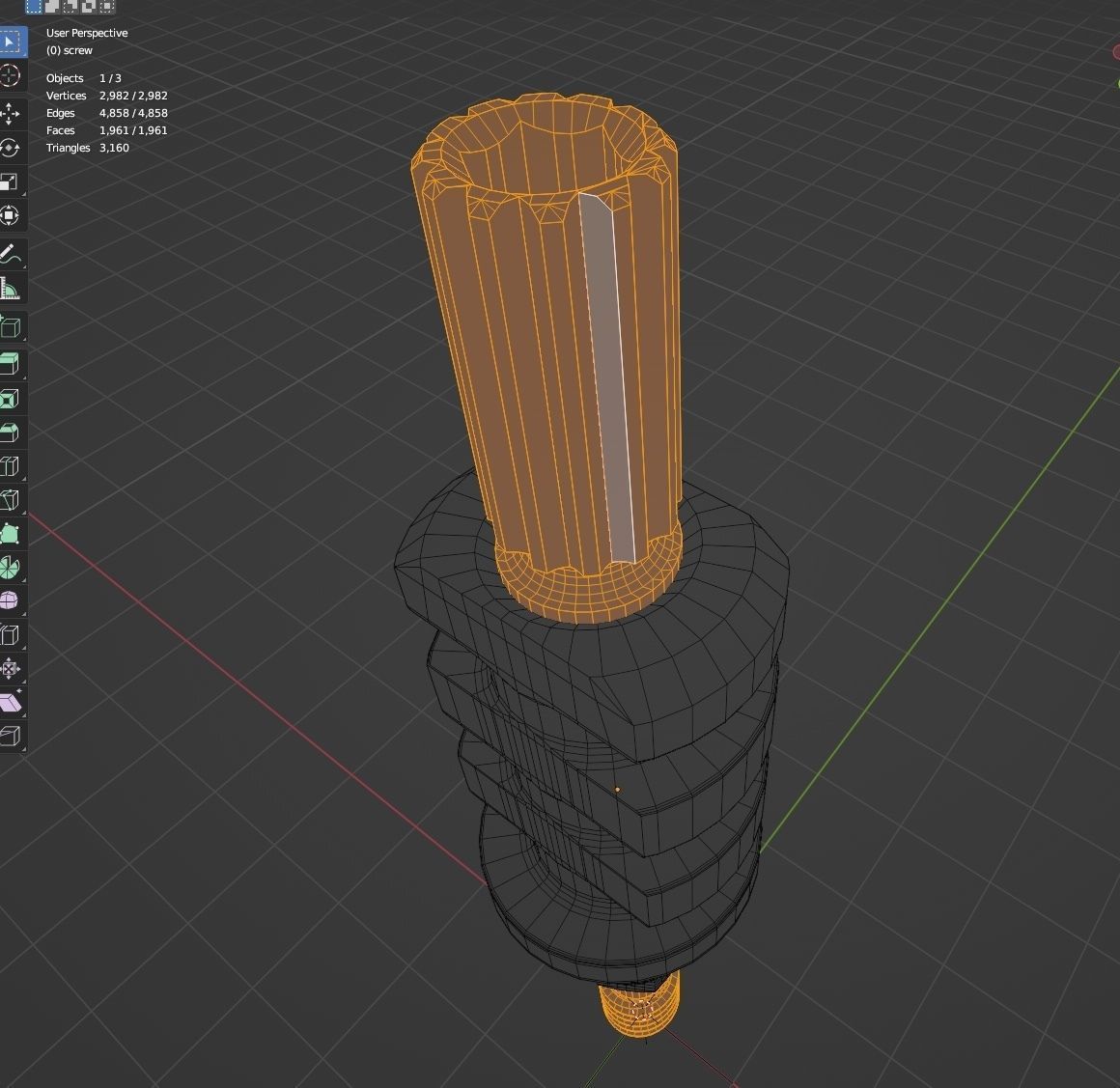This screenshot has width=1120, height=1088.
Task: Switch selection mode to Extend
Action: click(x=52, y=7)
